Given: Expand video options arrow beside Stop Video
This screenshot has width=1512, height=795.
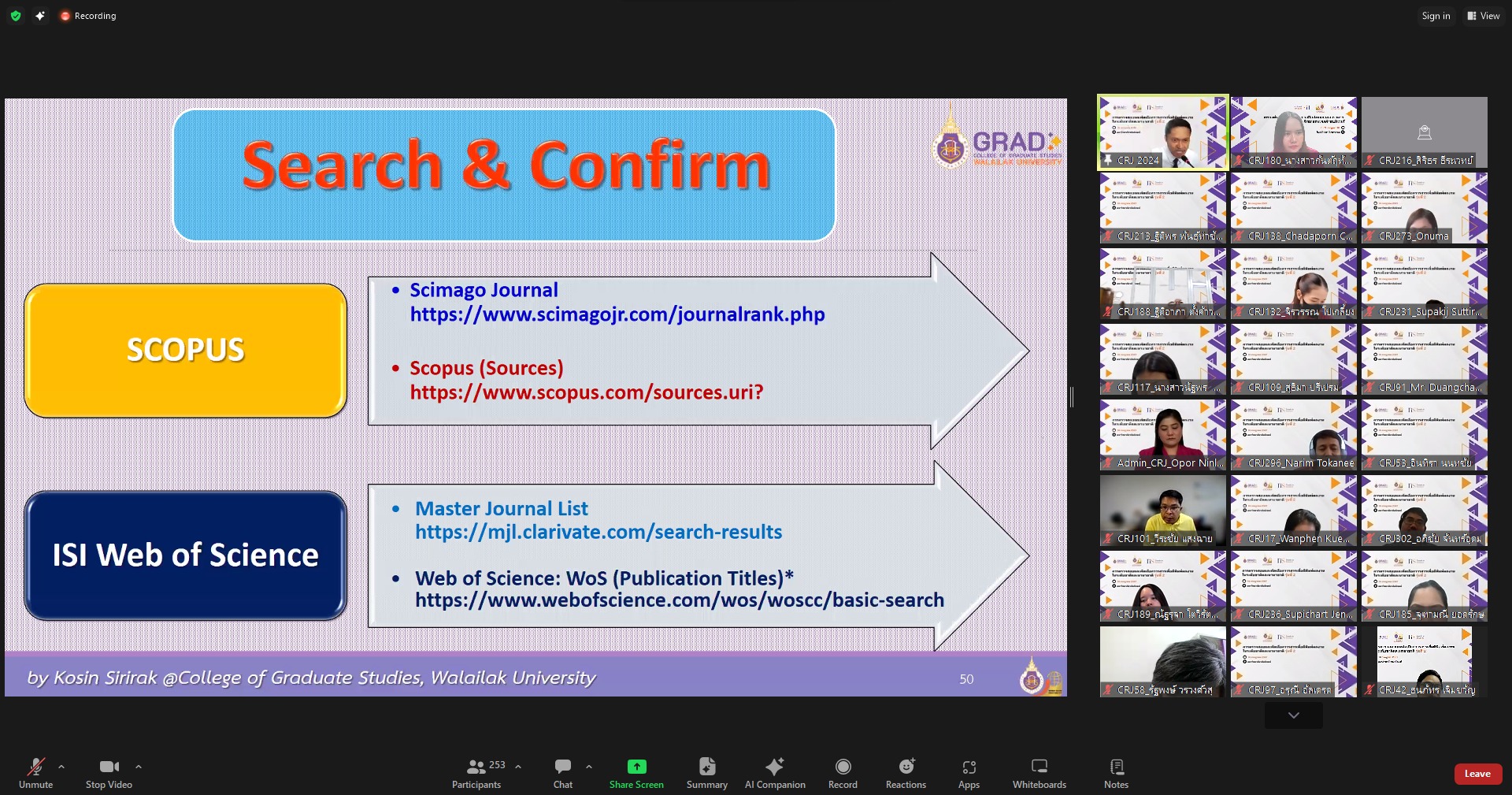Looking at the screenshot, I should coord(139,766).
